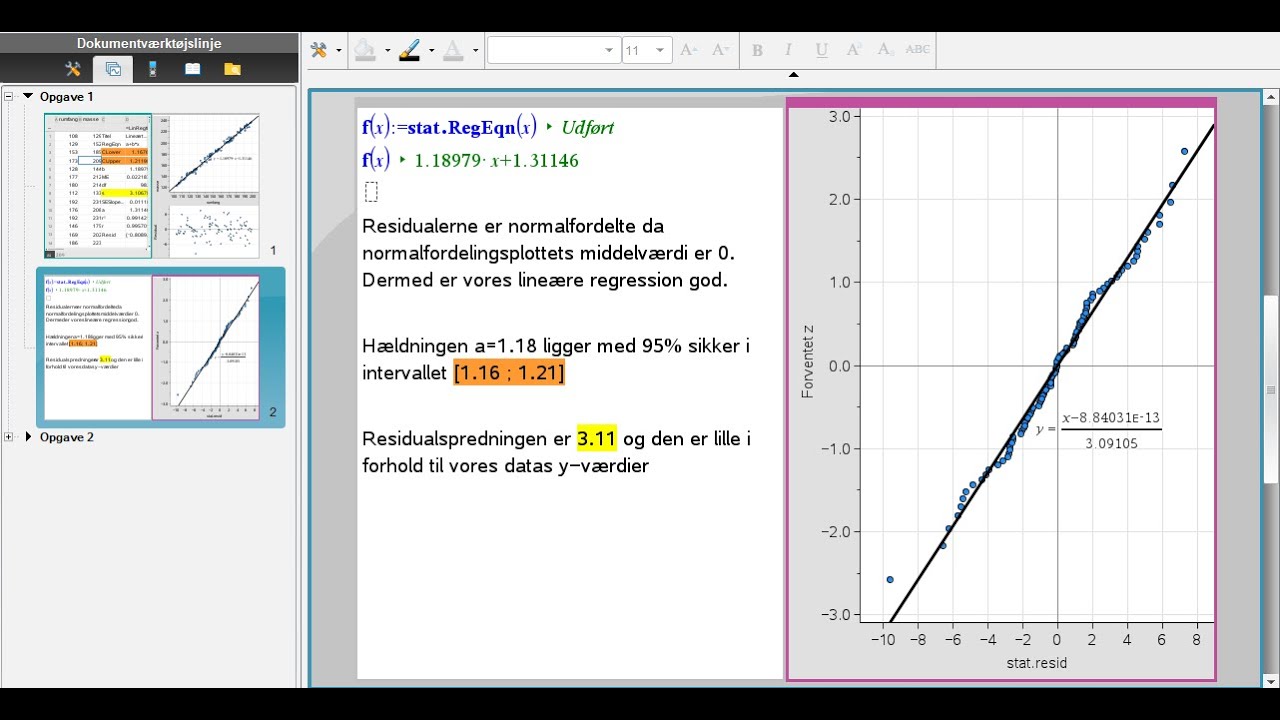
Task: Collapse Opgave 1 with minus box
Action: click(9, 97)
